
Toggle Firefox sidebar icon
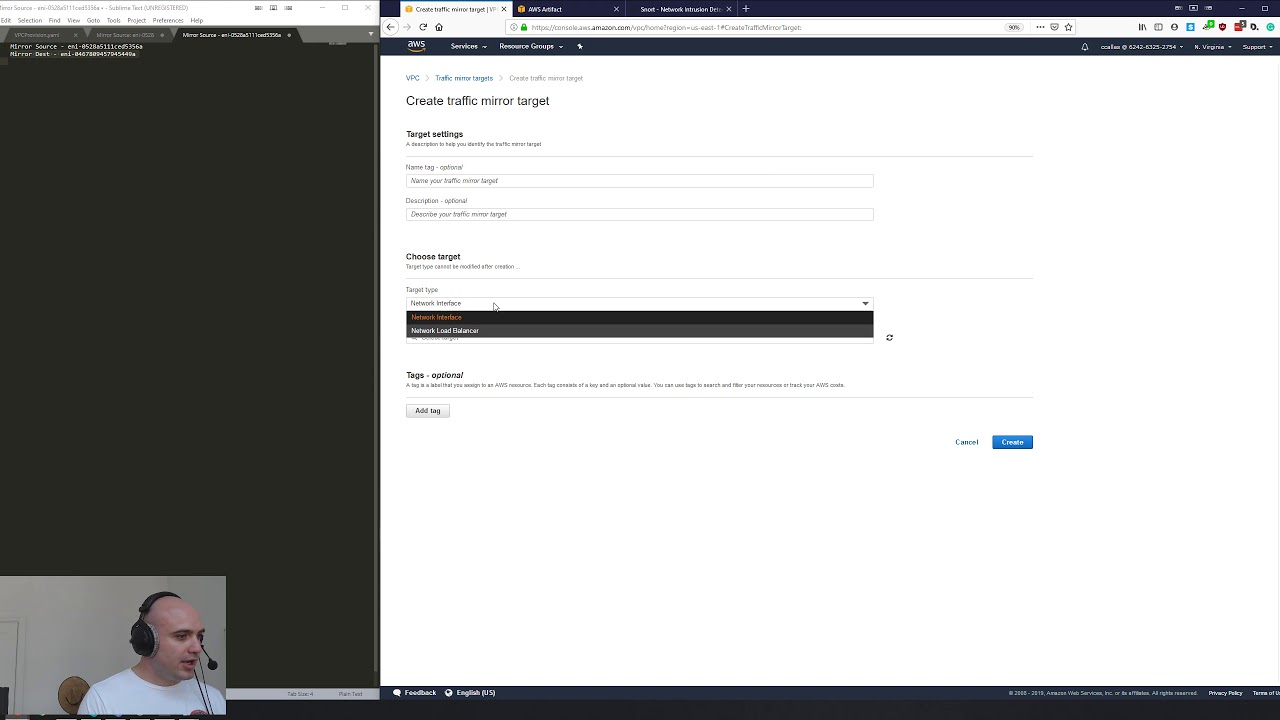(x=1158, y=27)
